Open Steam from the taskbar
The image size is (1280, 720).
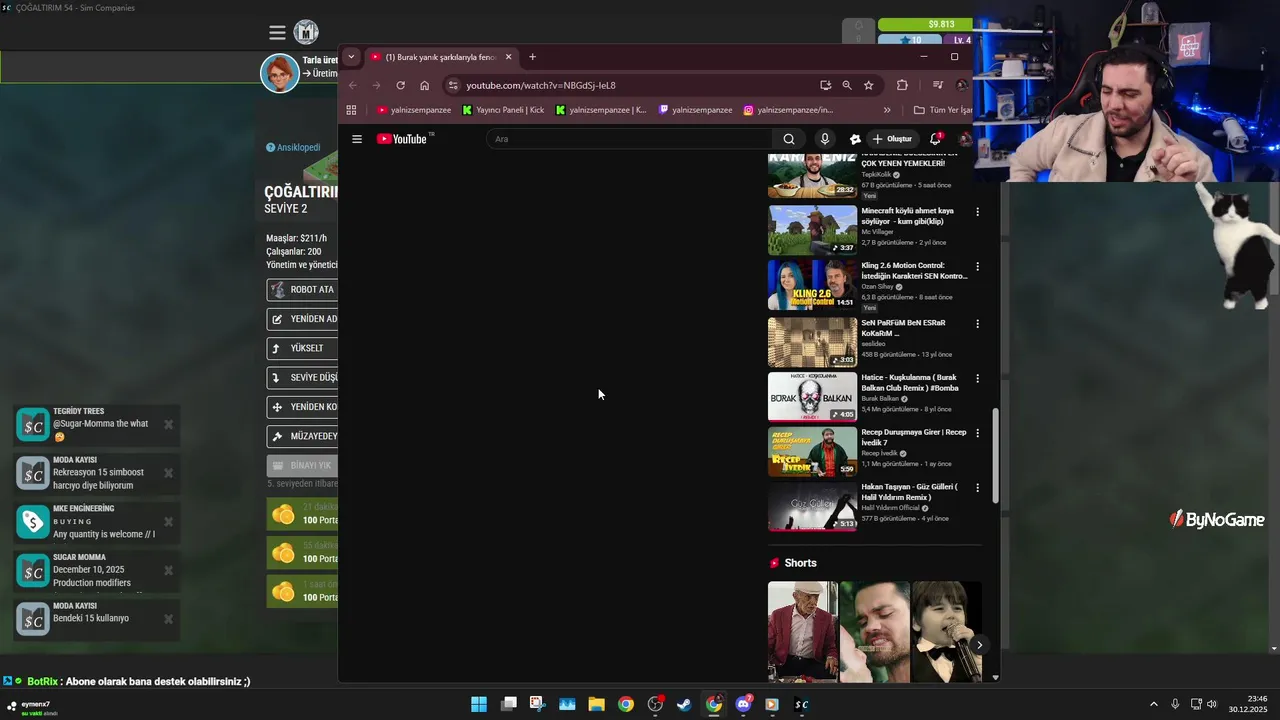pyautogui.click(x=684, y=704)
